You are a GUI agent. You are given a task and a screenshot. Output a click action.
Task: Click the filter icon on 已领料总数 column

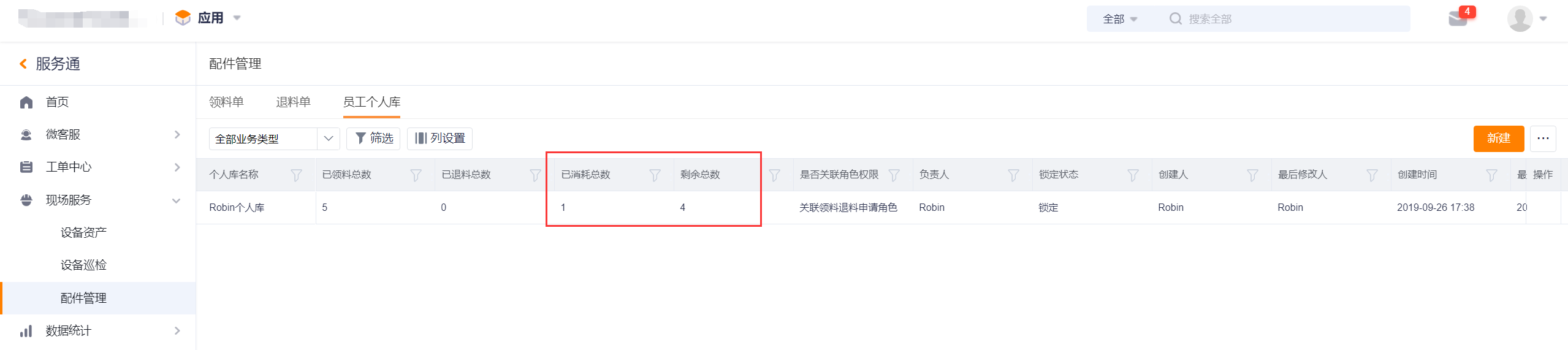pyautogui.click(x=416, y=175)
